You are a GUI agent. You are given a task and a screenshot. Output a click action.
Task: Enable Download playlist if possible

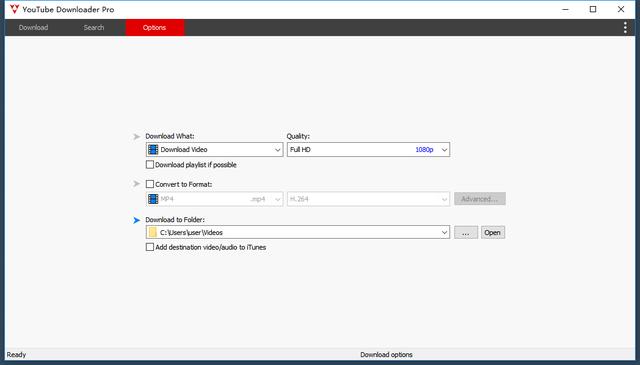click(x=150, y=165)
